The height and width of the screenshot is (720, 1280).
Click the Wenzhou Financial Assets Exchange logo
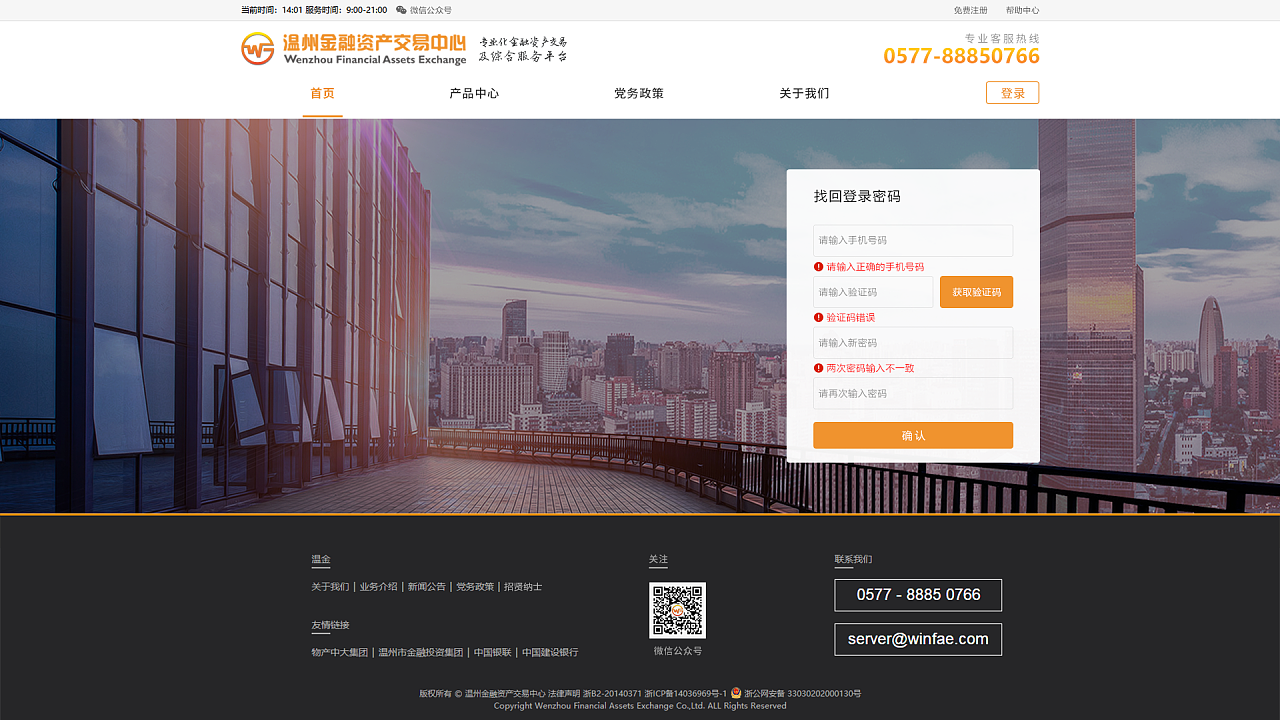(352, 48)
